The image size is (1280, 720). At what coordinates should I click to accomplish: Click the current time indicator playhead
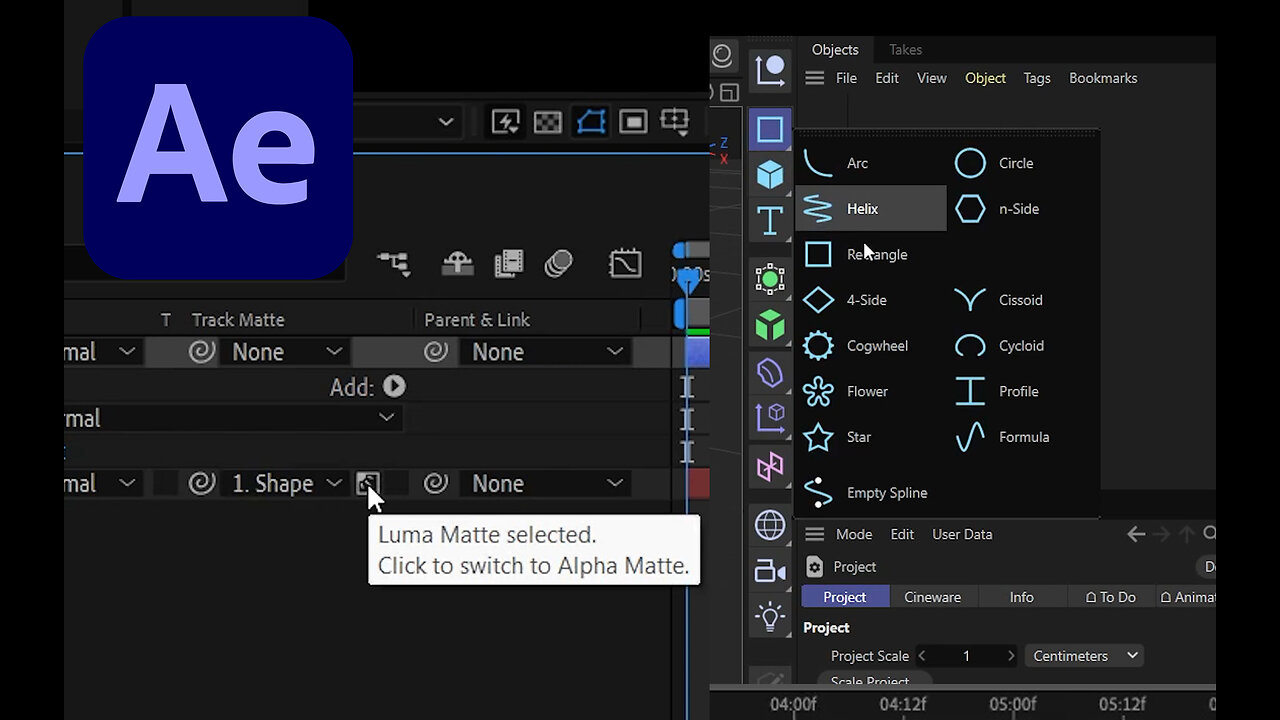(688, 281)
